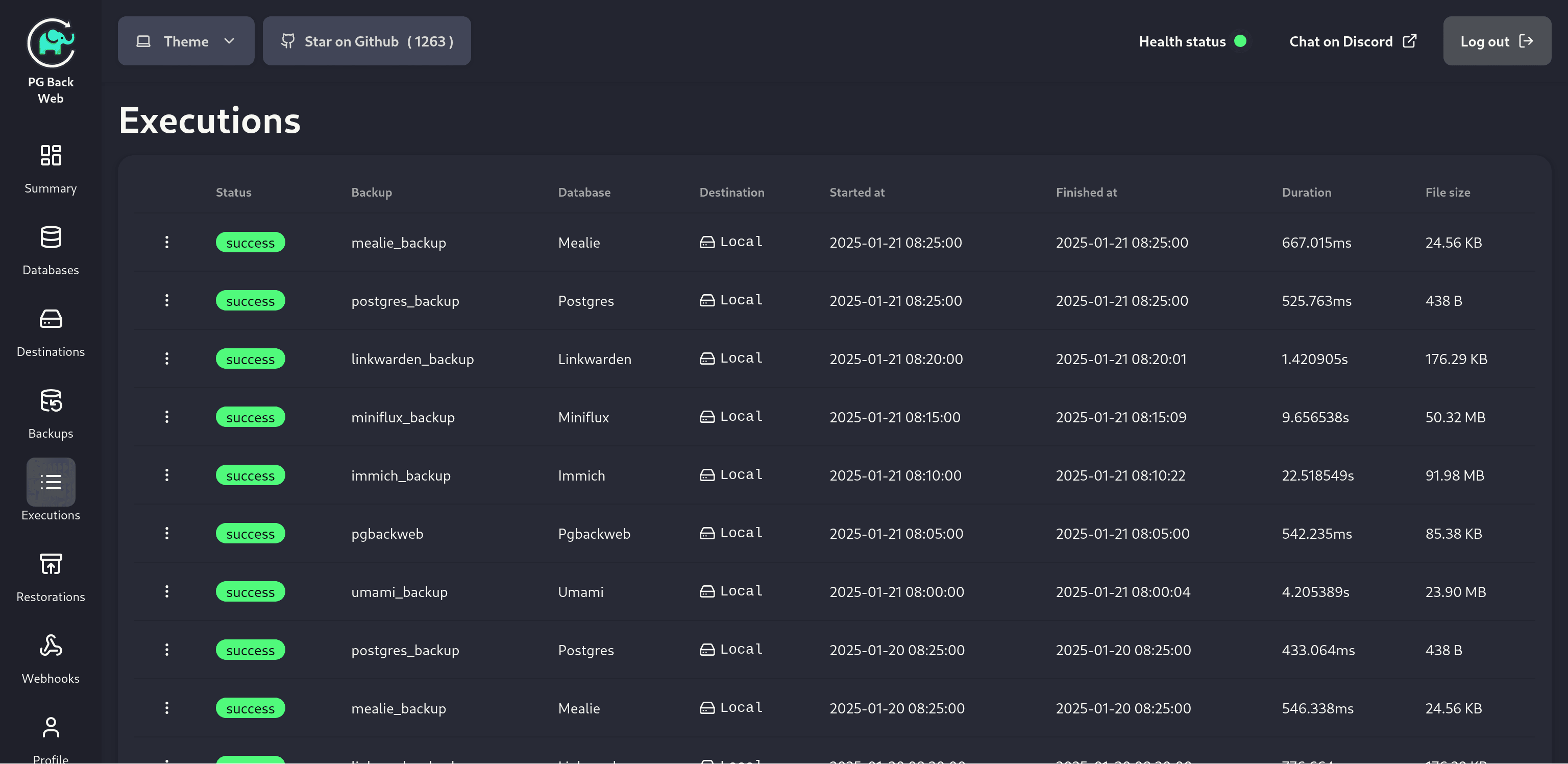Image resolution: width=1568 pixels, height=764 pixels.
Task: Click linkwarden_backup backup name
Action: click(412, 359)
